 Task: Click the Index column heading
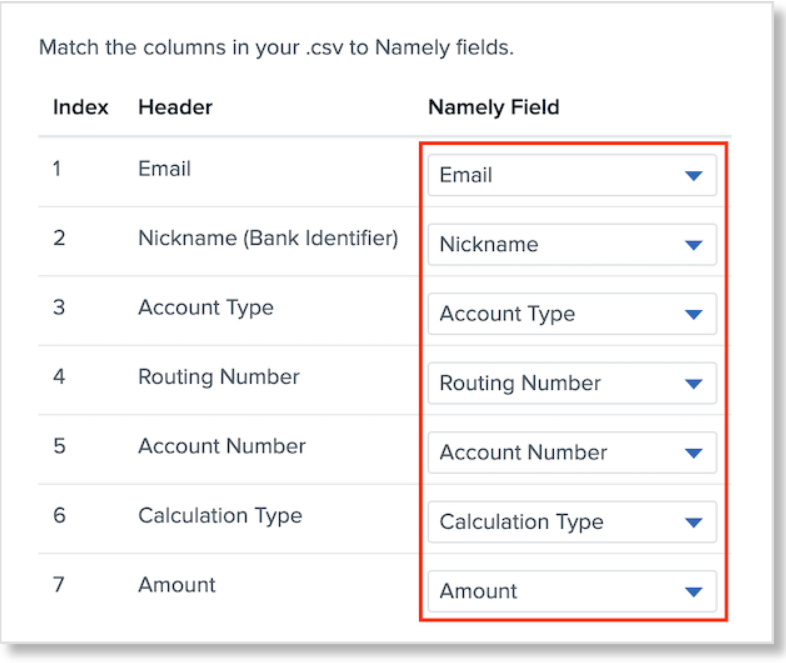click(x=80, y=107)
